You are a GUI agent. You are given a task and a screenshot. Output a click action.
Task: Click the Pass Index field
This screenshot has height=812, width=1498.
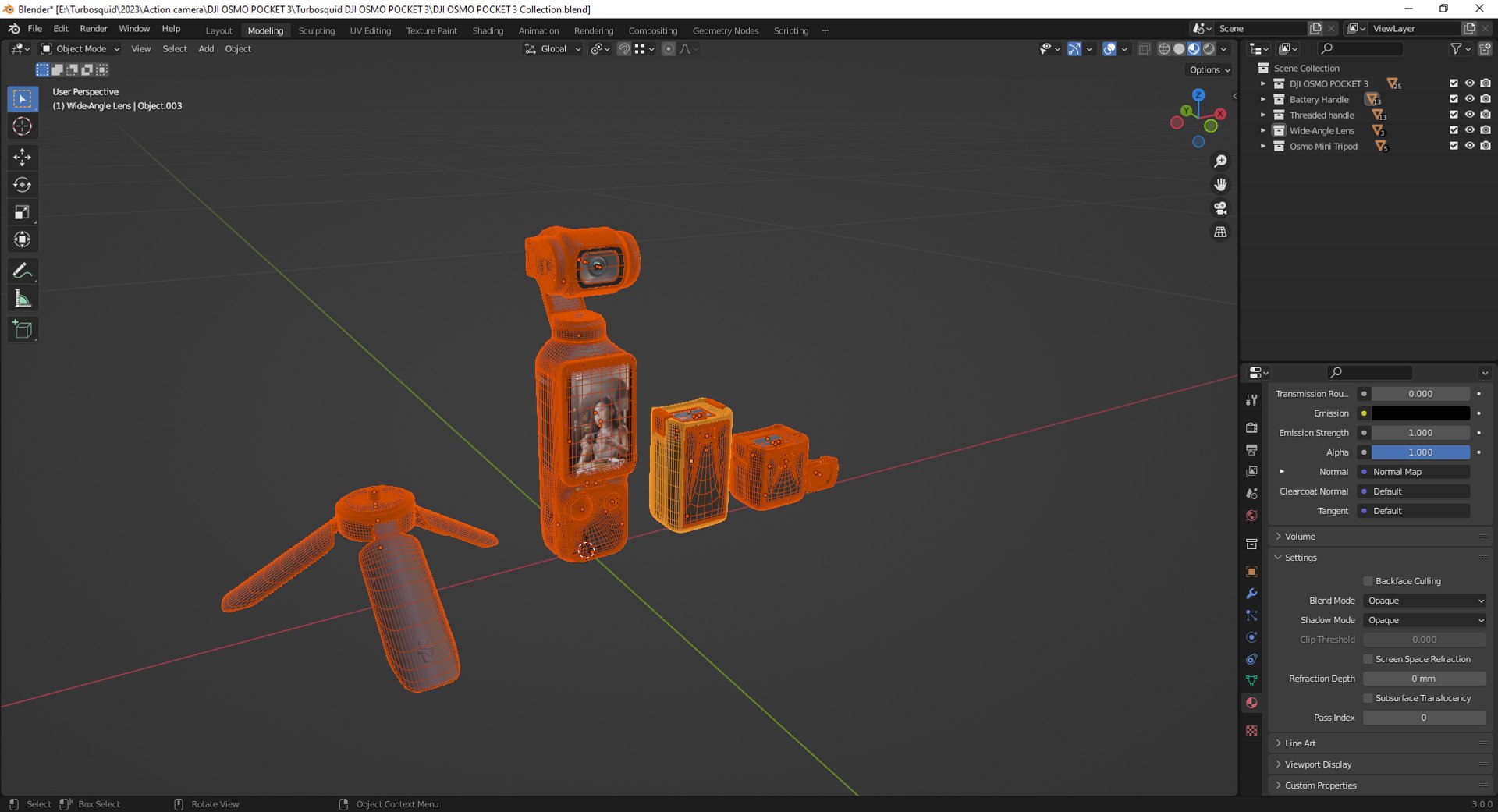pos(1423,718)
